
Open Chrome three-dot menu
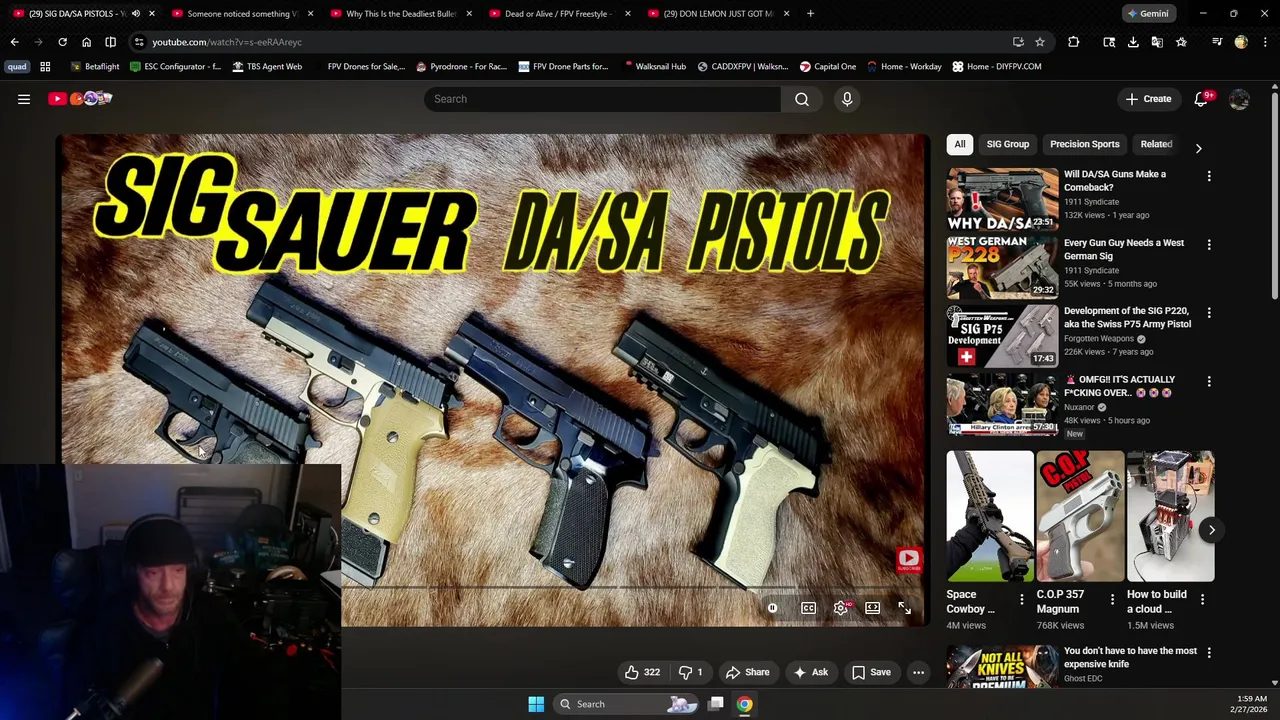click(1266, 42)
